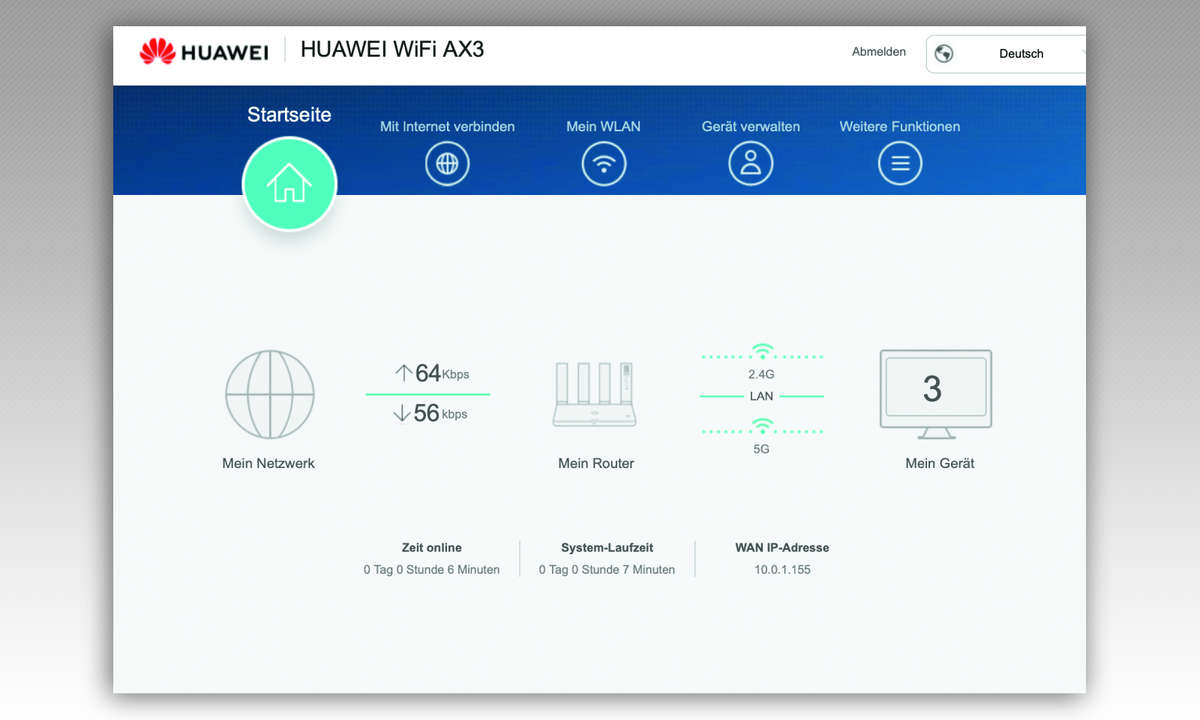Click the Mein Router device illustration

pyautogui.click(x=595, y=395)
